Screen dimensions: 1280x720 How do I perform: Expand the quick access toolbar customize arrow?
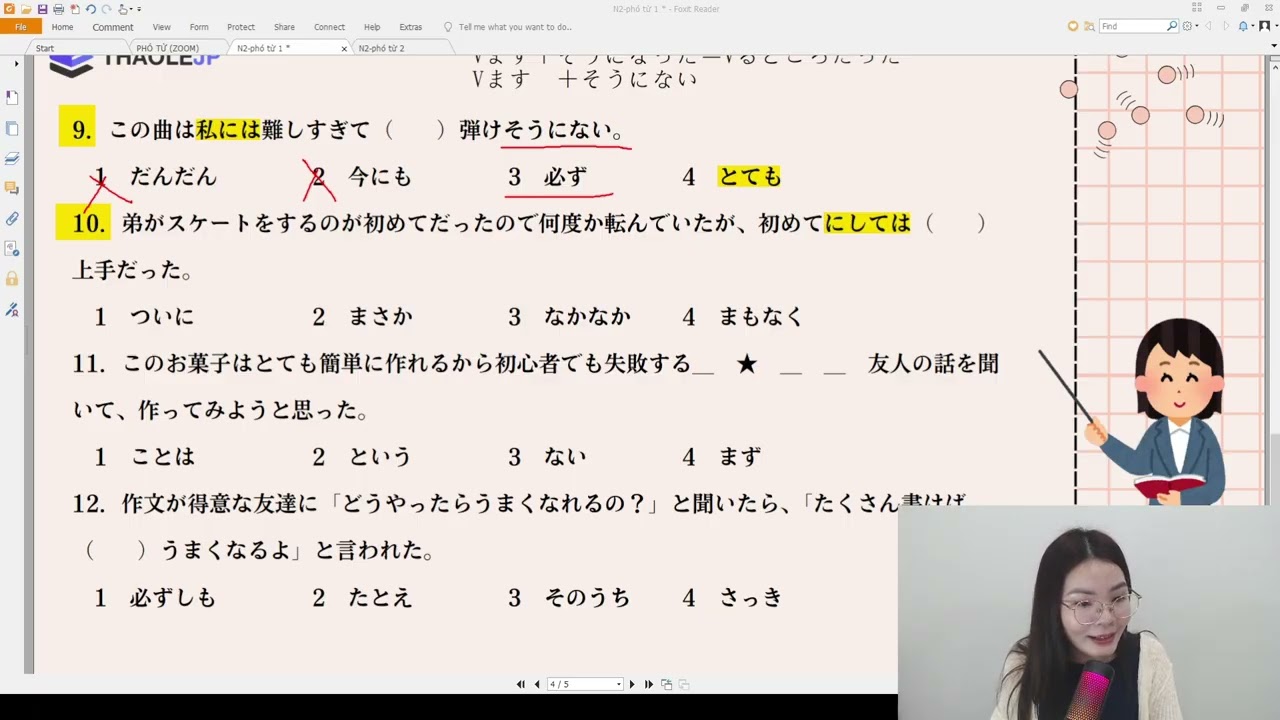click(139, 9)
